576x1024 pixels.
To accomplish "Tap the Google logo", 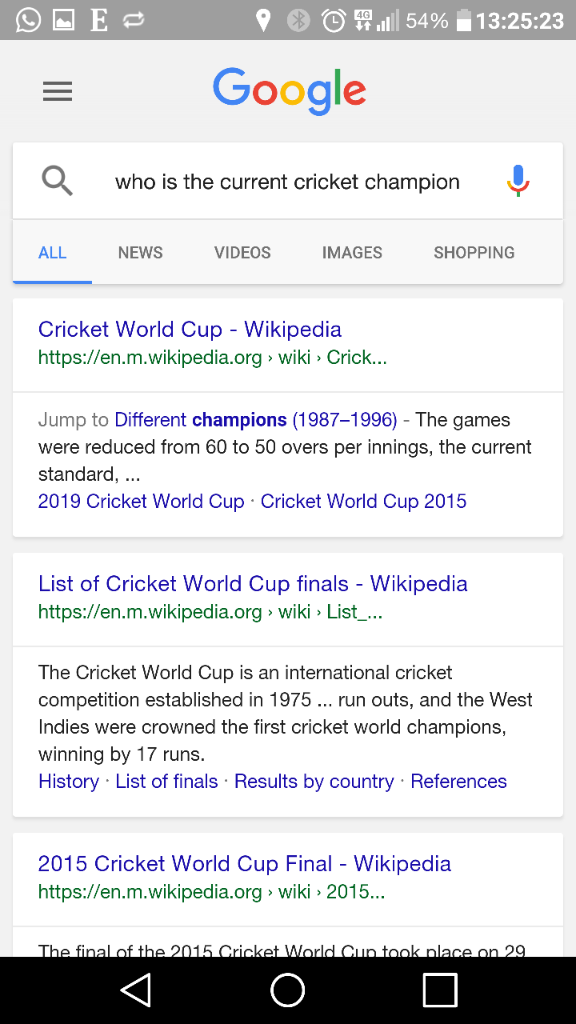I will (x=289, y=91).
